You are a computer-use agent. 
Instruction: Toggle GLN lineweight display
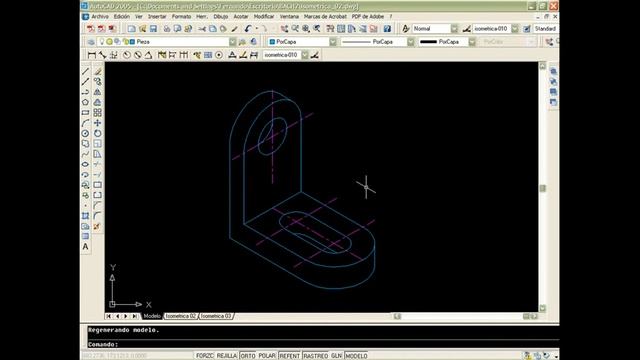coord(336,356)
